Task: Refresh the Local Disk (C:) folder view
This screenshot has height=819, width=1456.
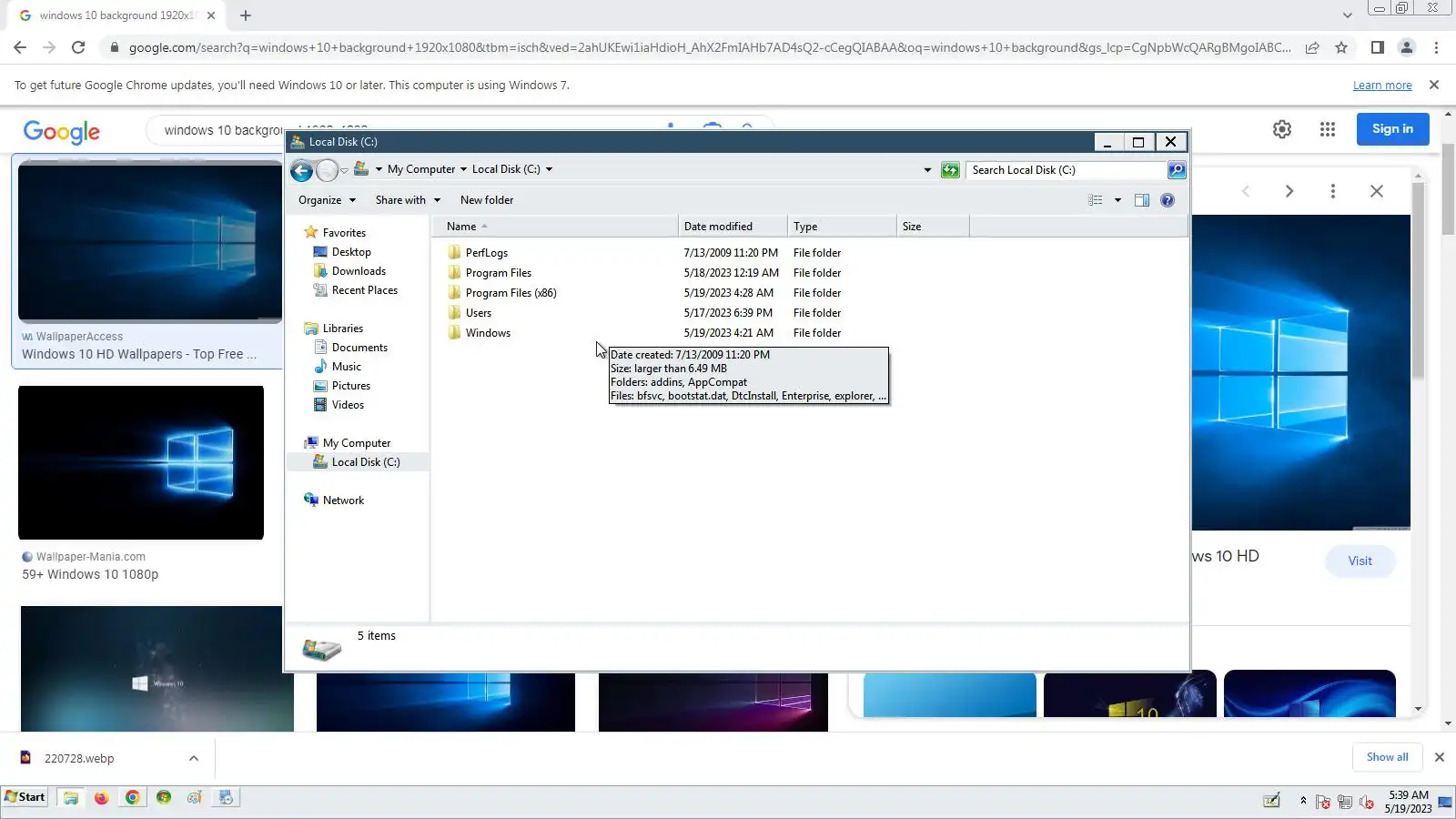Action: (950, 170)
